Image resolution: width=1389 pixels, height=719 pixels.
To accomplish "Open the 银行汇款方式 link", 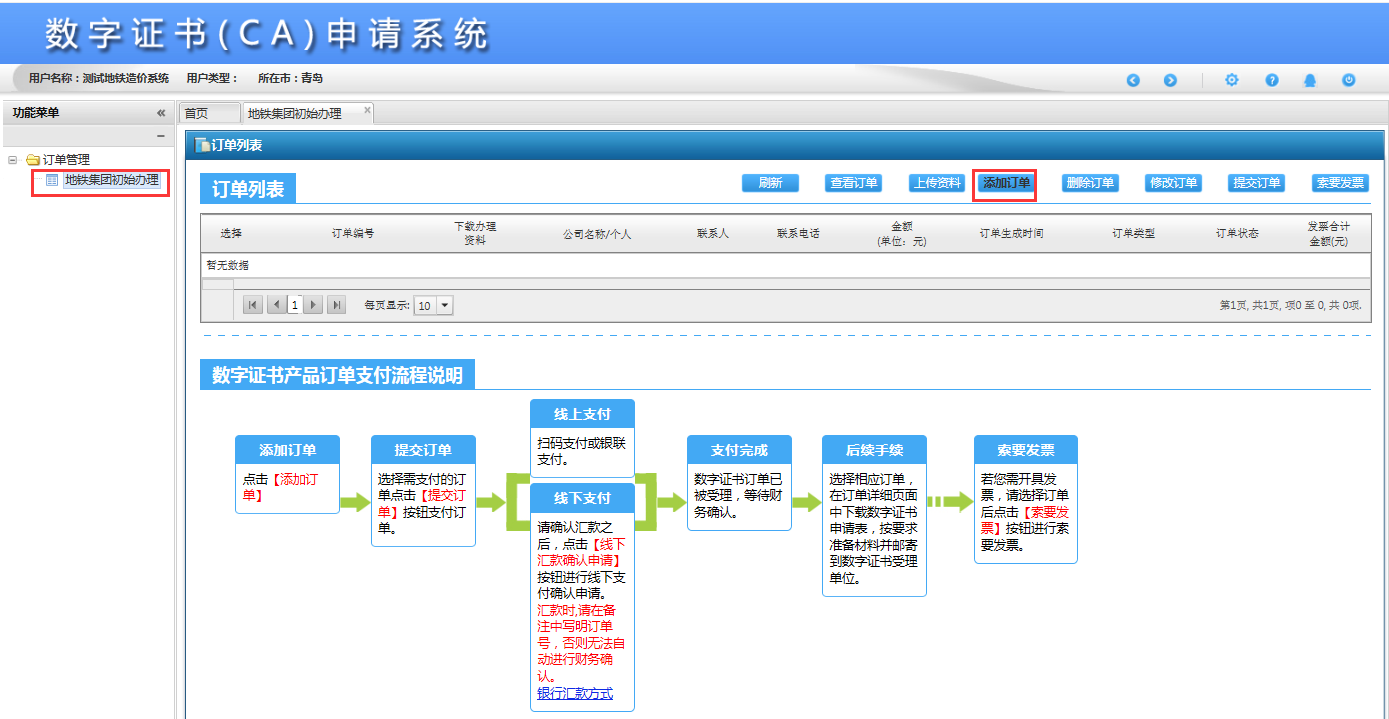I will [574, 694].
